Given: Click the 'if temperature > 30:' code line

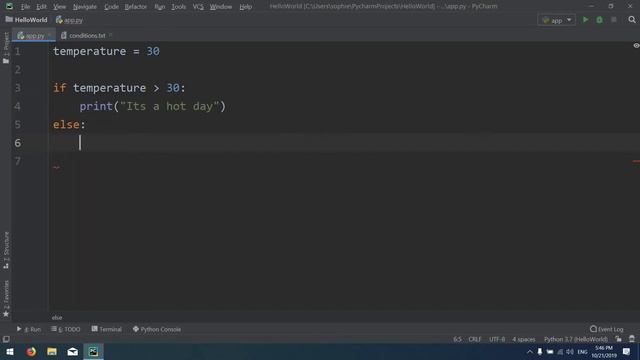Looking at the screenshot, I should (119, 88).
